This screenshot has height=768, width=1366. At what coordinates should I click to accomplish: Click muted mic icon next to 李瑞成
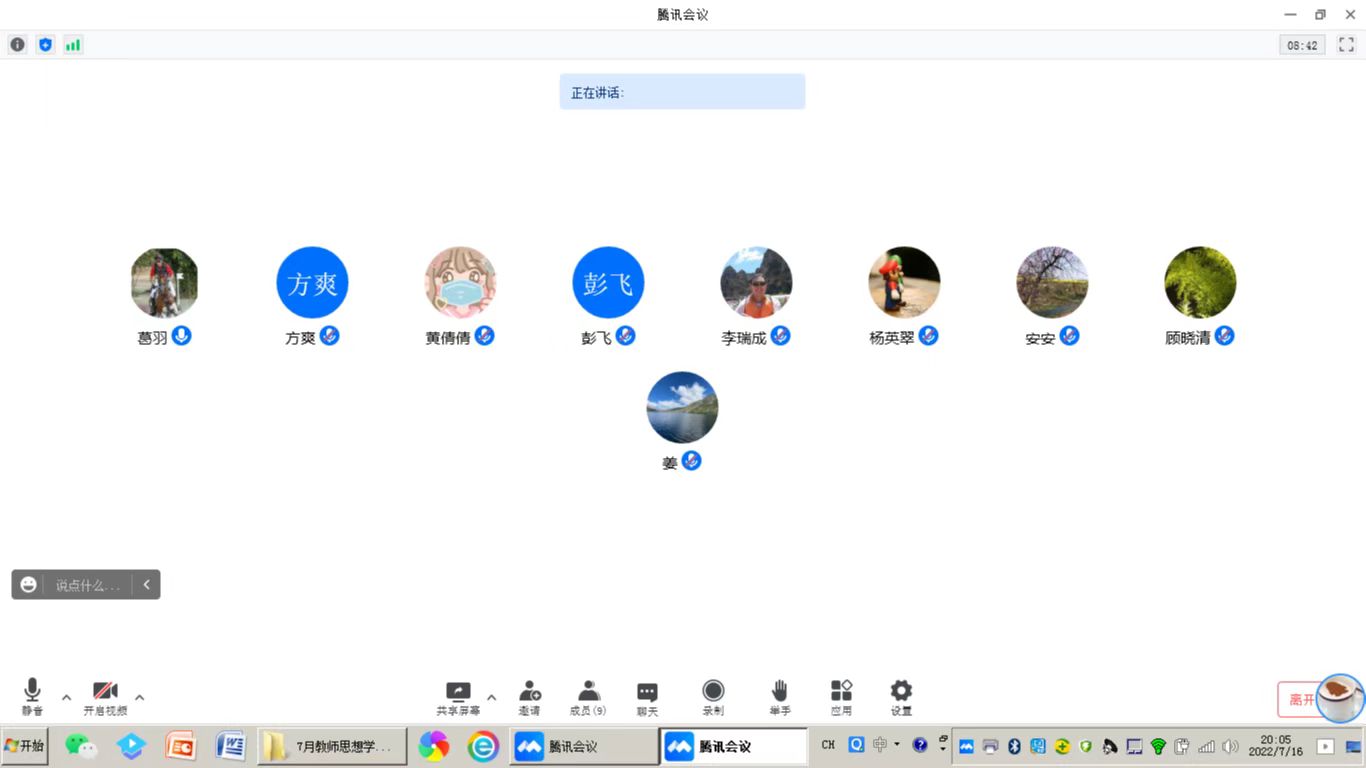coord(780,336)
